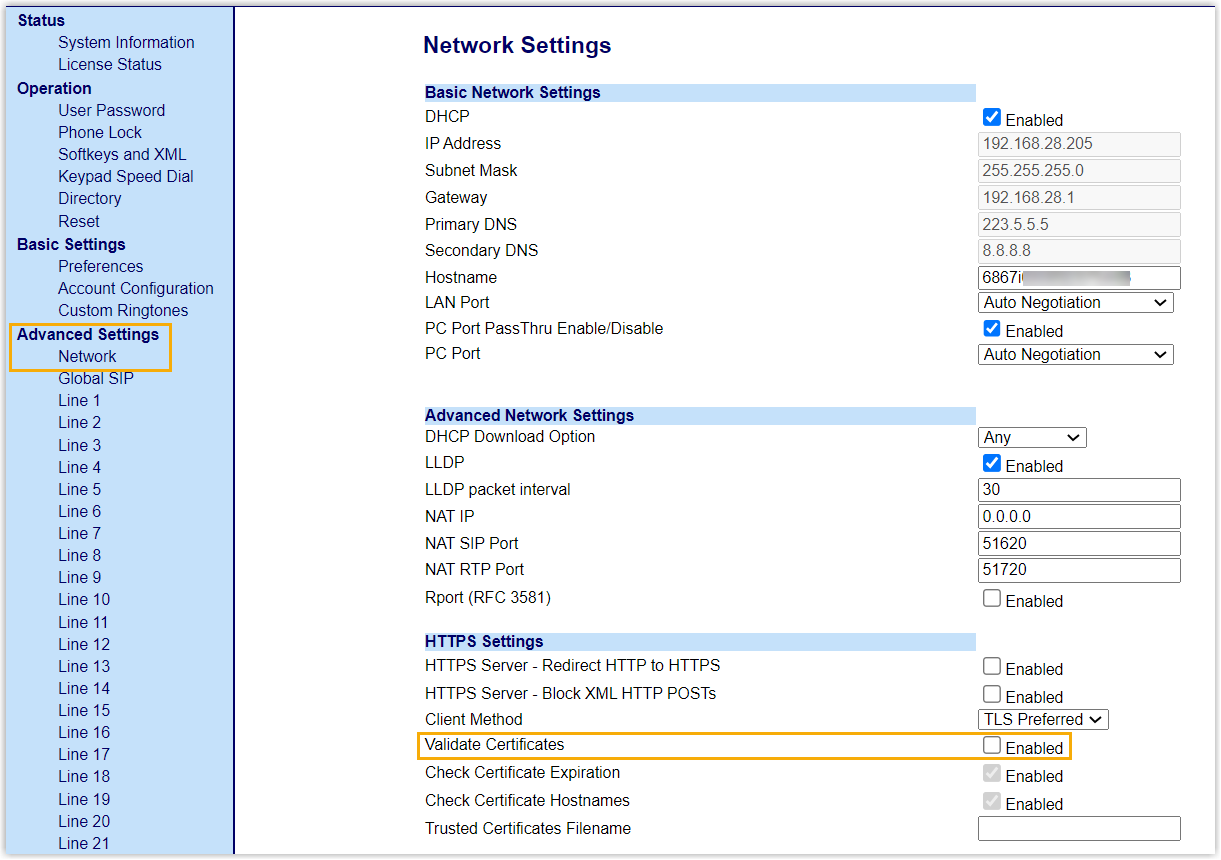Expand the PC Port dropdown
This screenshot has height=860, width=1221.
tap(1075, 355)
